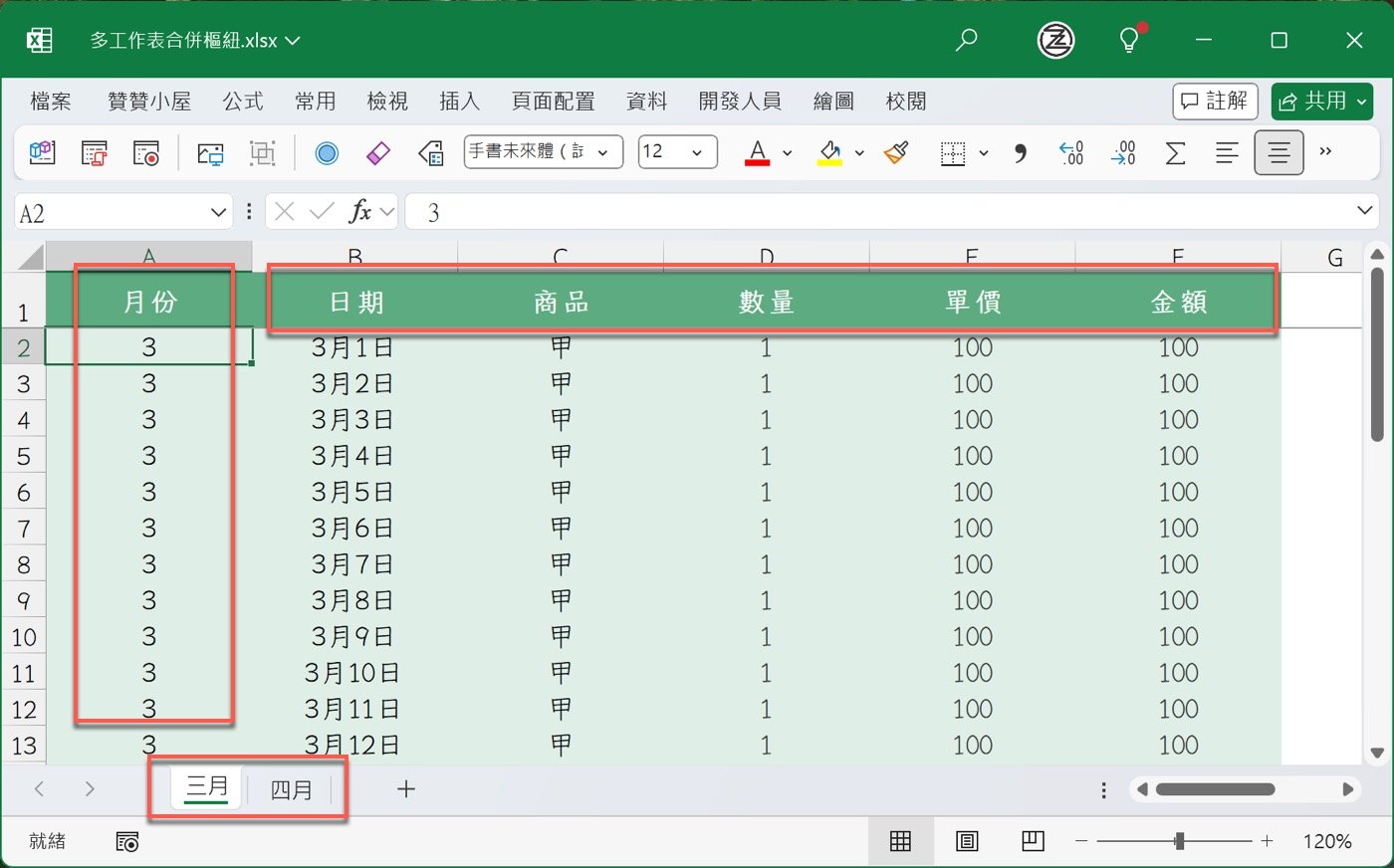Click the record macro window icon

146,152
